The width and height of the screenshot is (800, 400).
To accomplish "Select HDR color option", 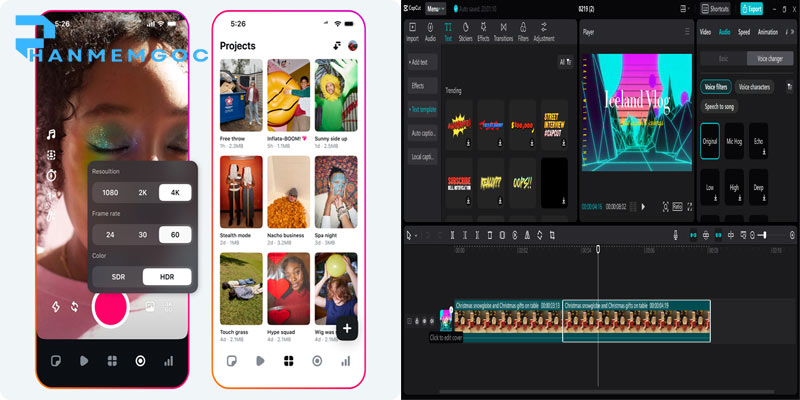I will [x=167, y=277].
